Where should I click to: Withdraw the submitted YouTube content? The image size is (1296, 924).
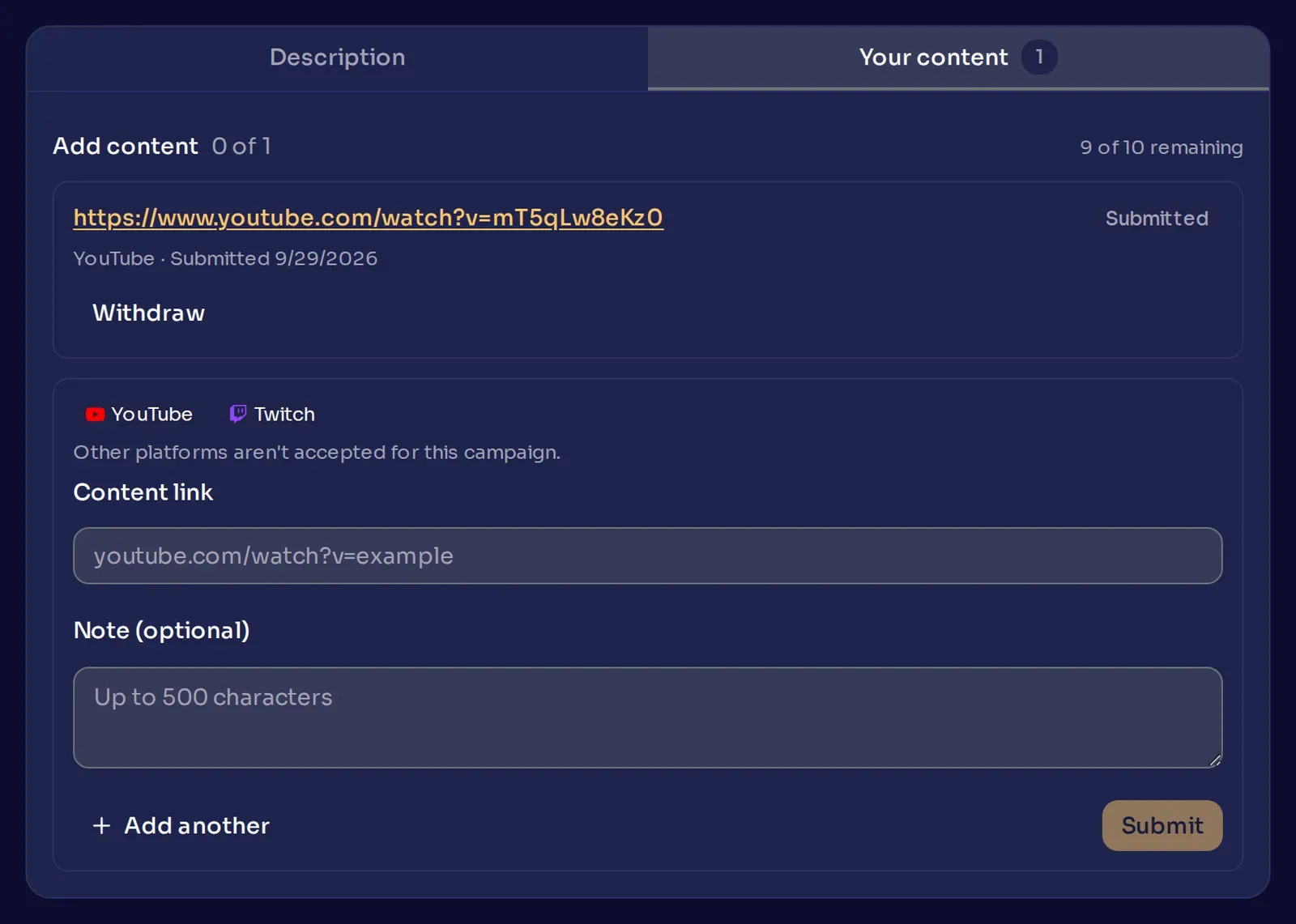tap(148, 313)
